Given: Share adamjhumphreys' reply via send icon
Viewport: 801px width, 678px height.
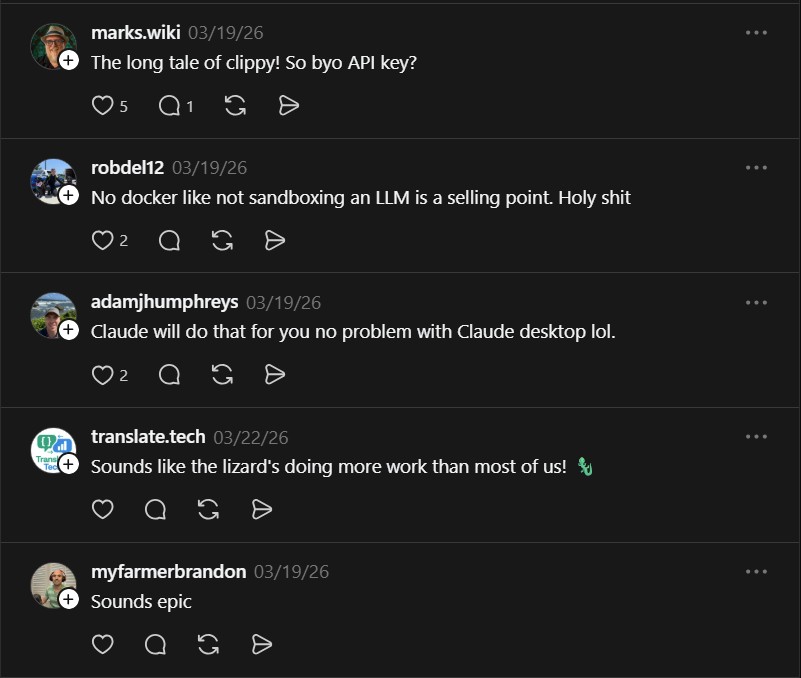Looking at the screenshot, I should pos(274,375).
